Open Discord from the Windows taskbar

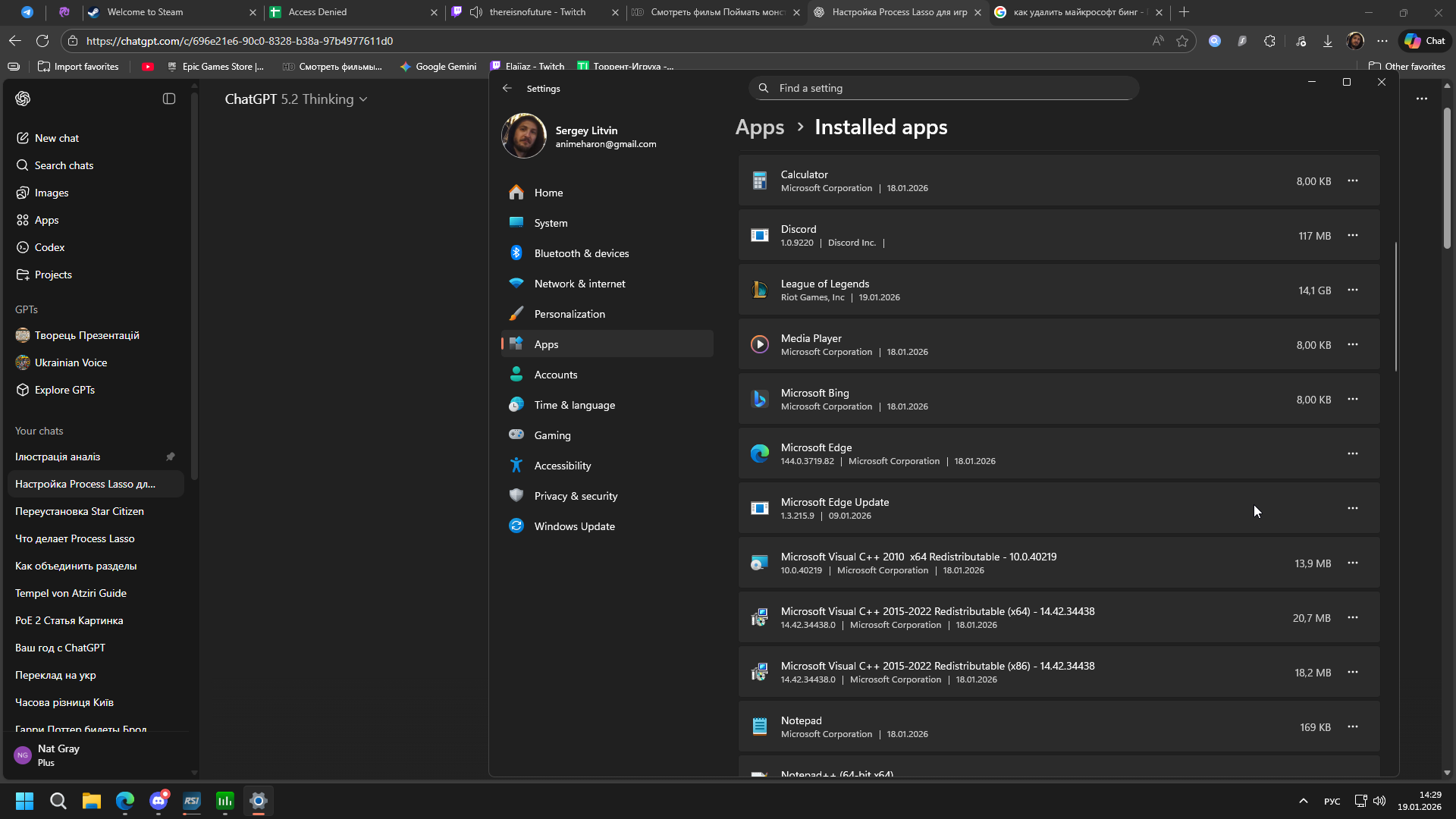pos(158,801)
